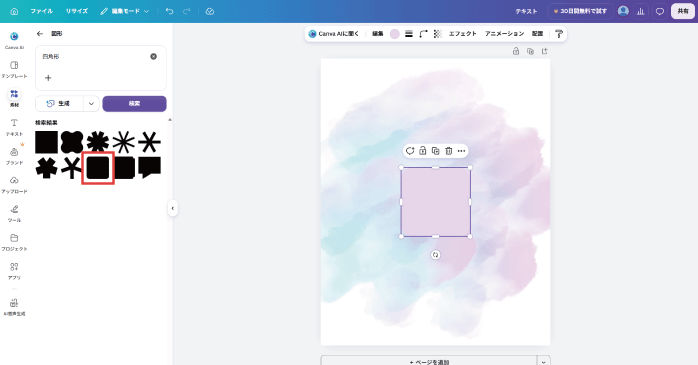Open more options for selected shape
The height and width of the screenshot is (365, 698).
pos(462,151)
